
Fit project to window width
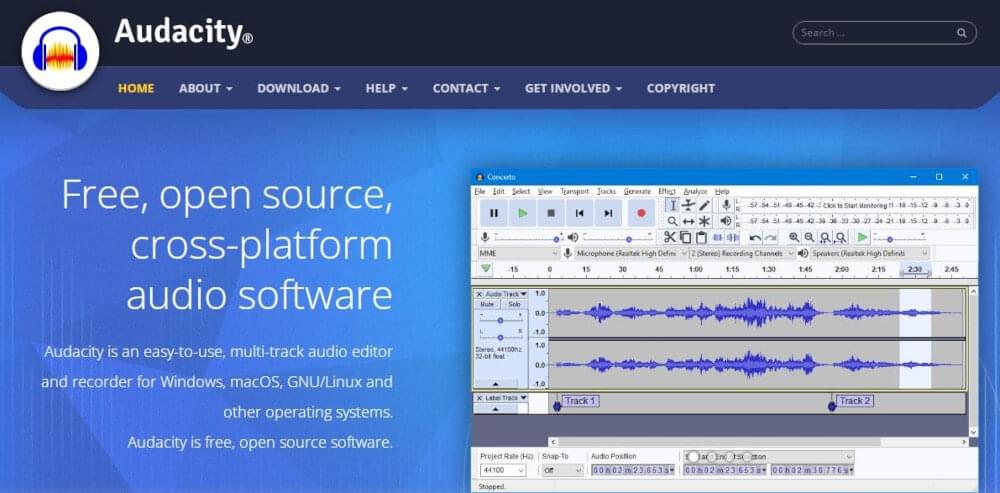point(841,237)
